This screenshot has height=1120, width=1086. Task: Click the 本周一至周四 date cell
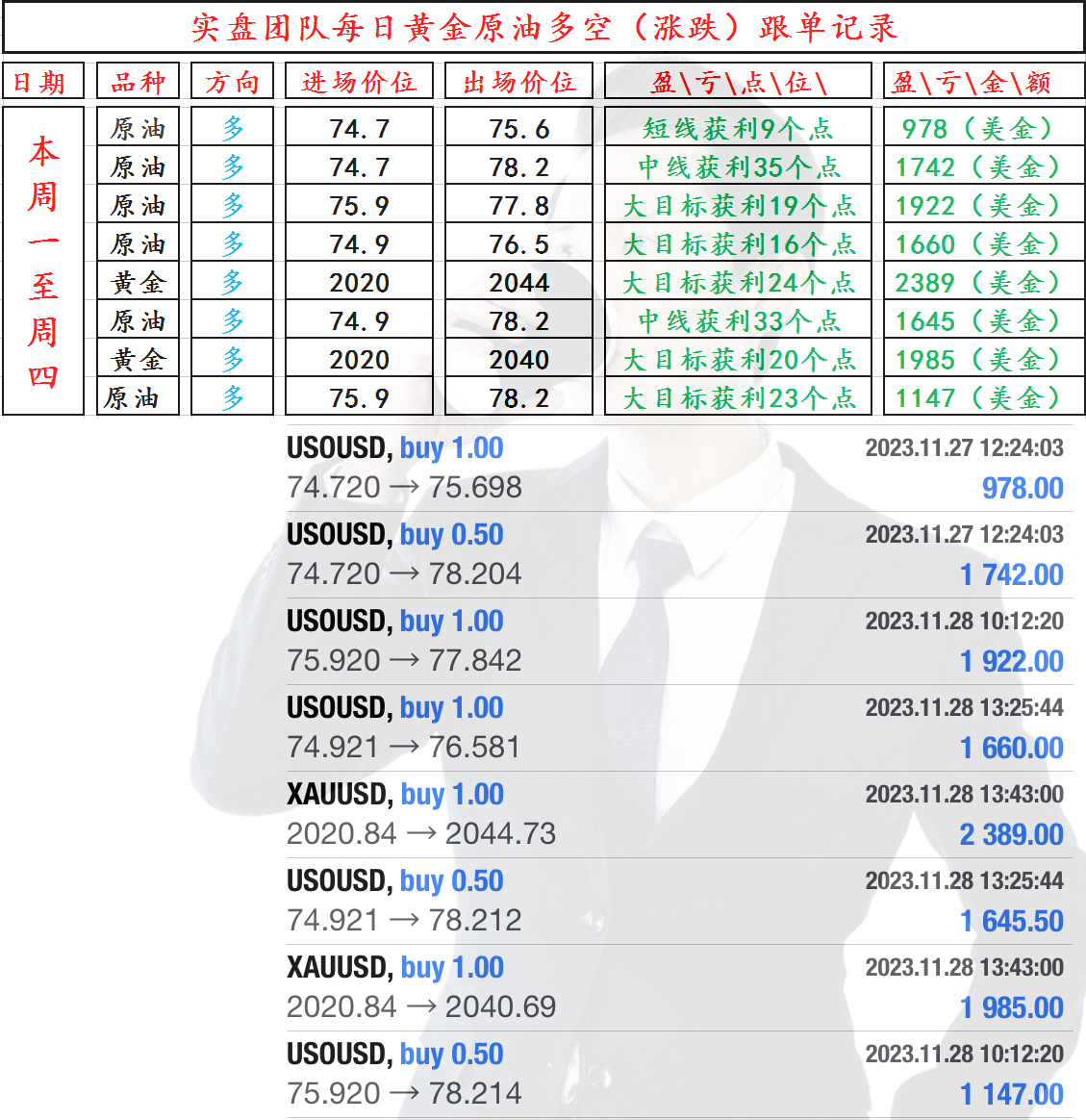pos(43,261)
